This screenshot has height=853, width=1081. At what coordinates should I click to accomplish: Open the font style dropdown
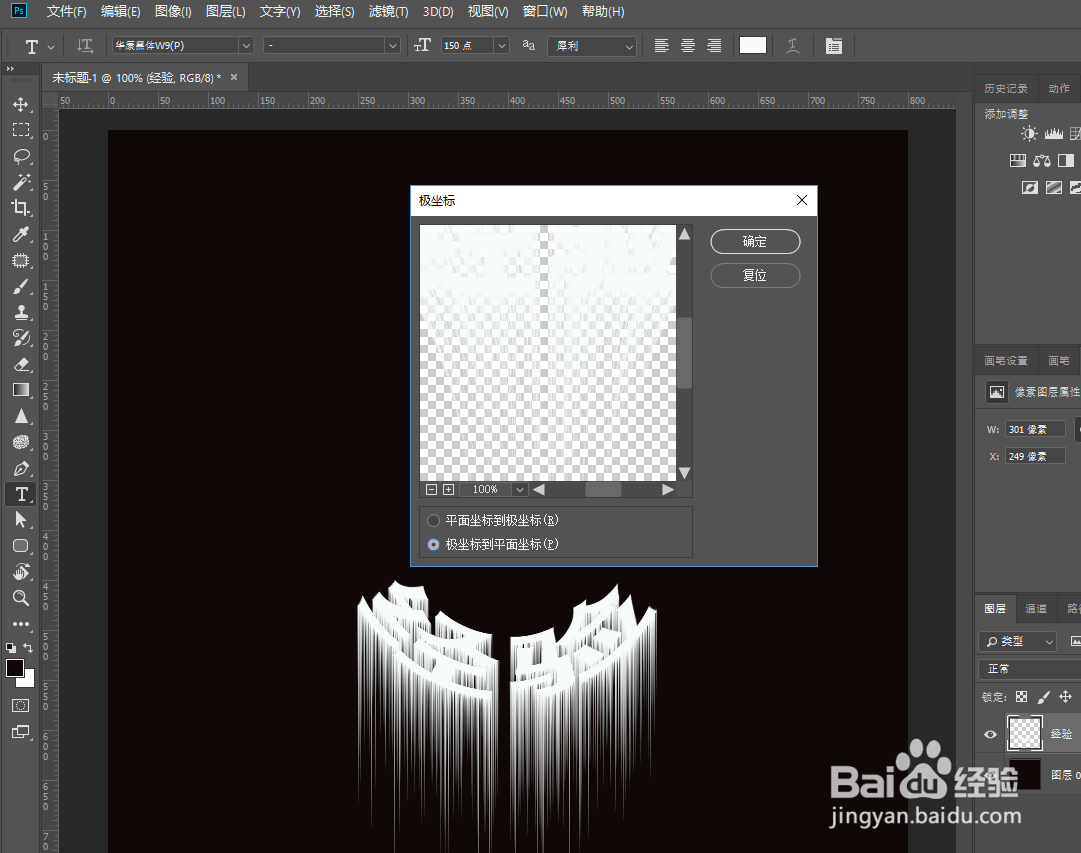tap(393, 46)
